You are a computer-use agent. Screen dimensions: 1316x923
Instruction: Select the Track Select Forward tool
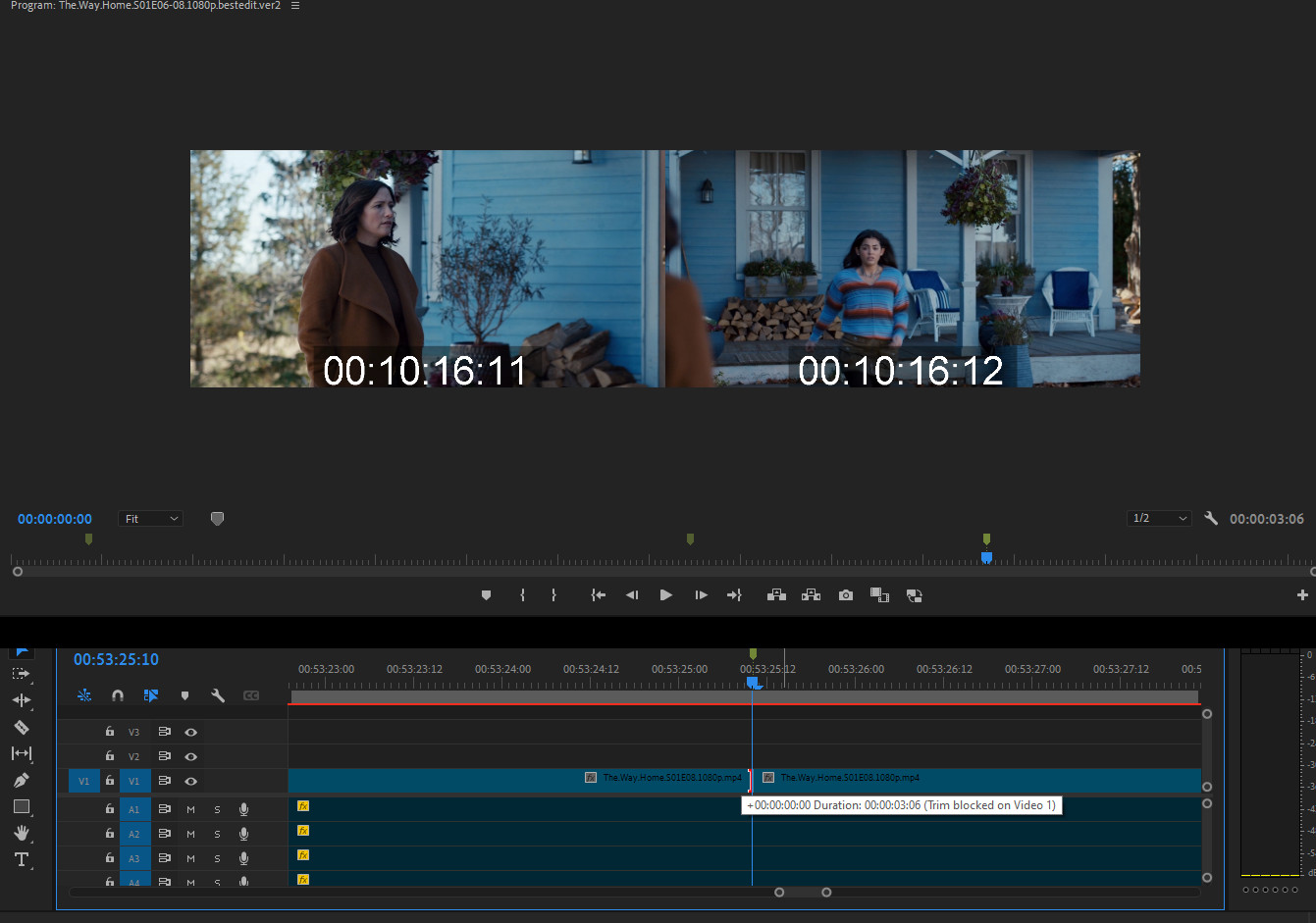pyautogui.click(x=21, y=674)
